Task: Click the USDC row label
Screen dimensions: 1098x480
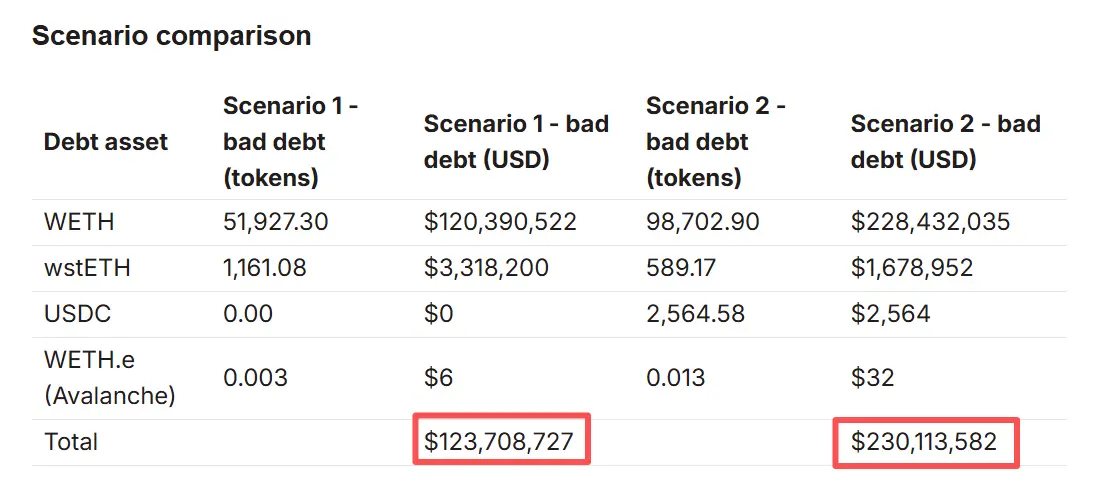Action: click(x=77, y=314)
